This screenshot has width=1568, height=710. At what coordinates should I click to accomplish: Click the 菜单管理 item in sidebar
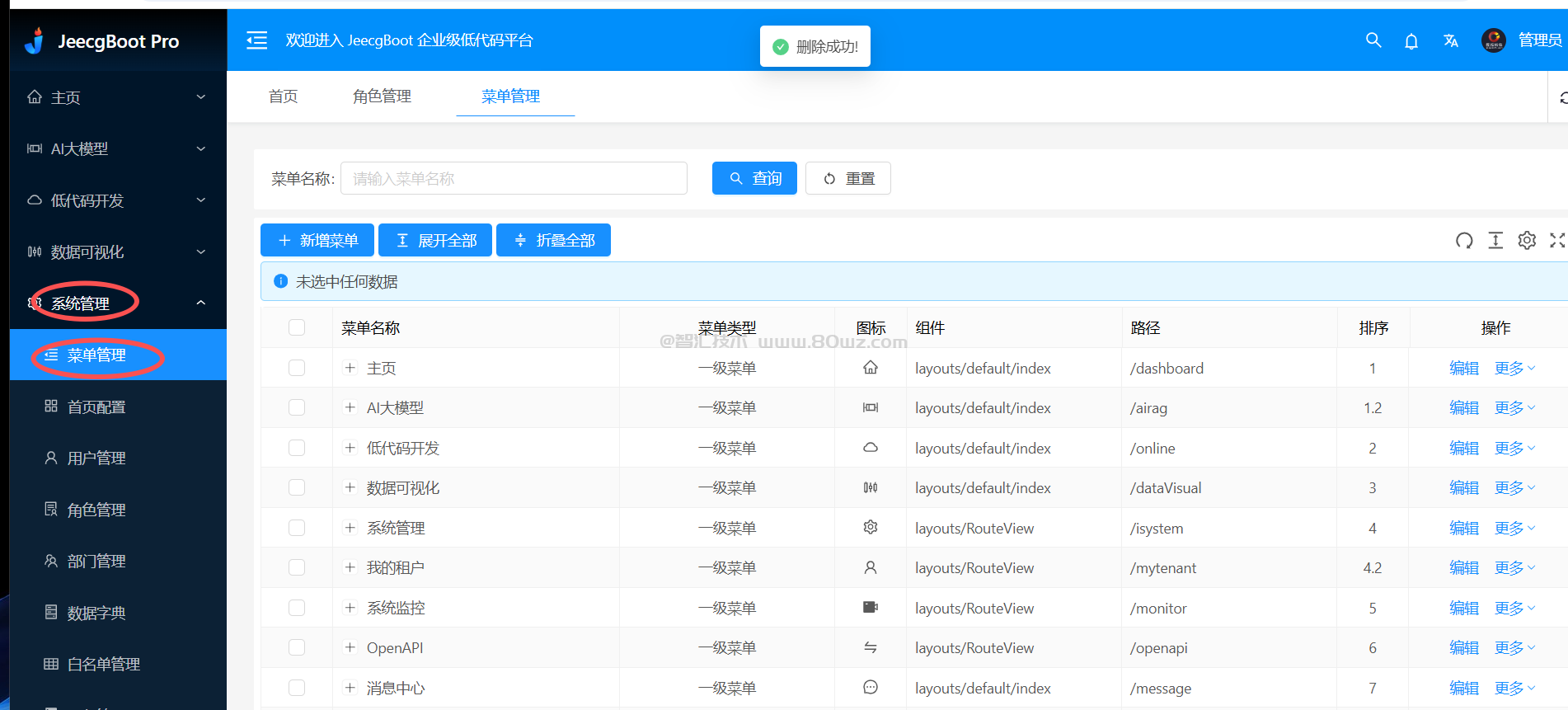[x=118, y=355]
